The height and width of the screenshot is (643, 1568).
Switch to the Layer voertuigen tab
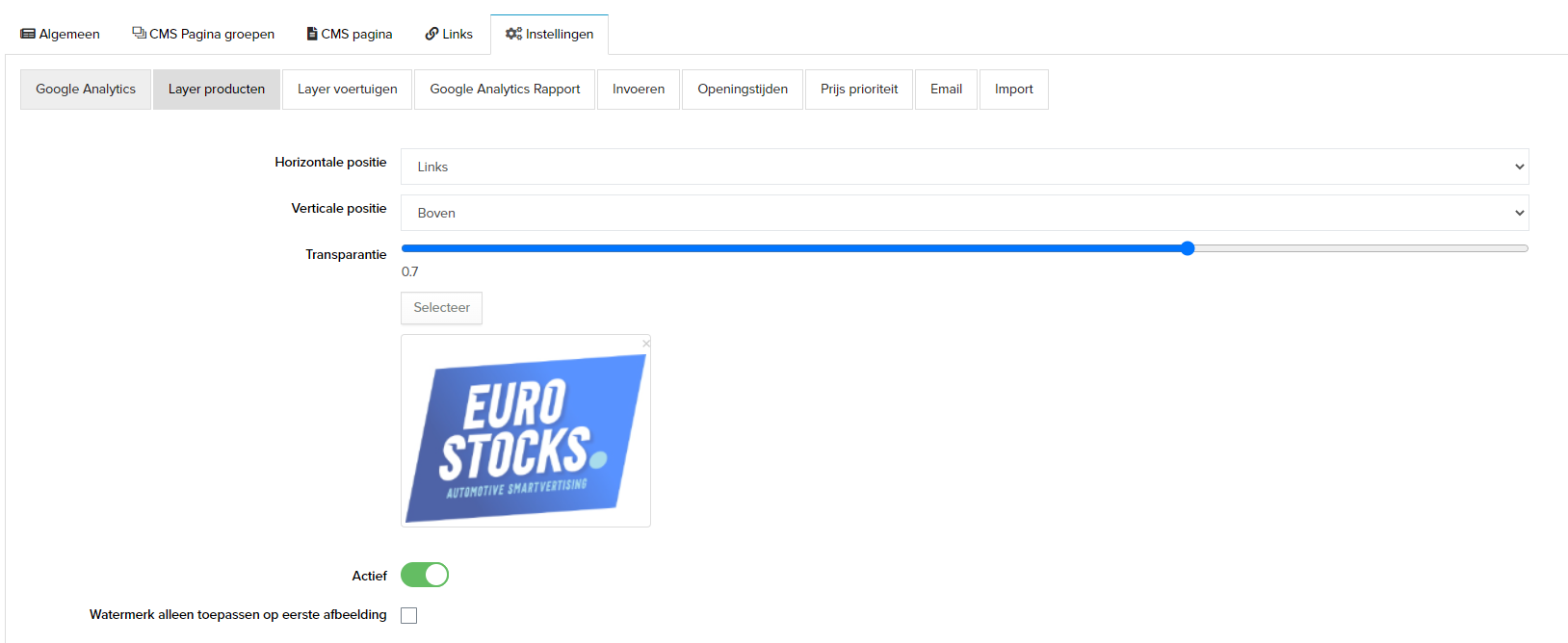click(347, 90)
